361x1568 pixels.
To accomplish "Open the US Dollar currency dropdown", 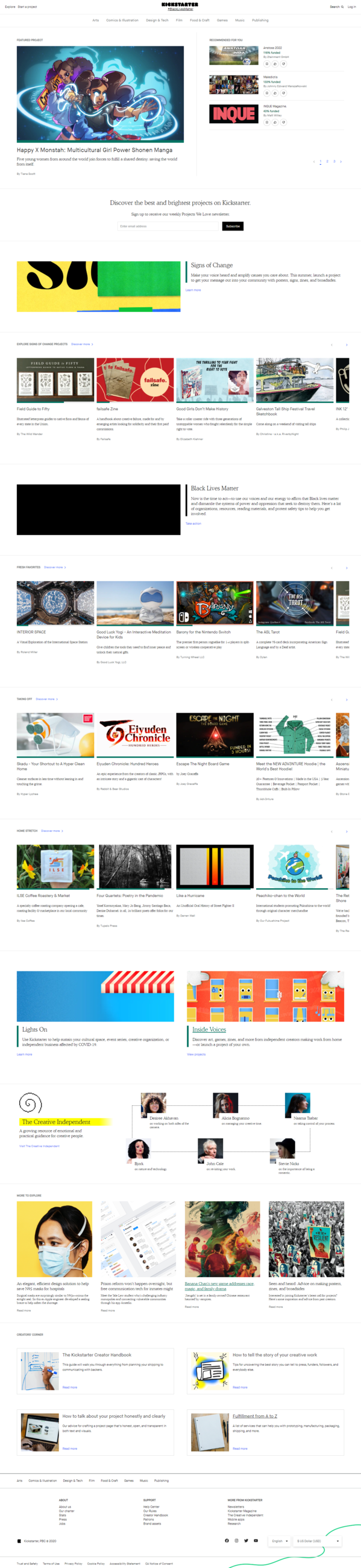I will [318, 1541].
